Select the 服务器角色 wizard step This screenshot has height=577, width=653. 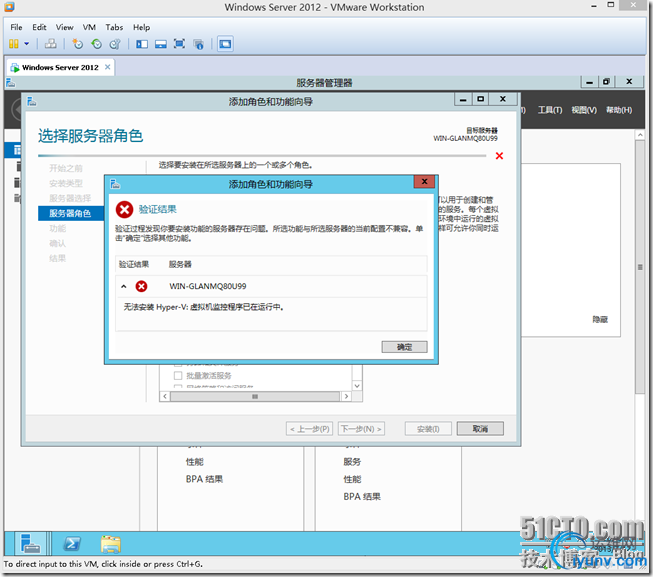point(71,214)
